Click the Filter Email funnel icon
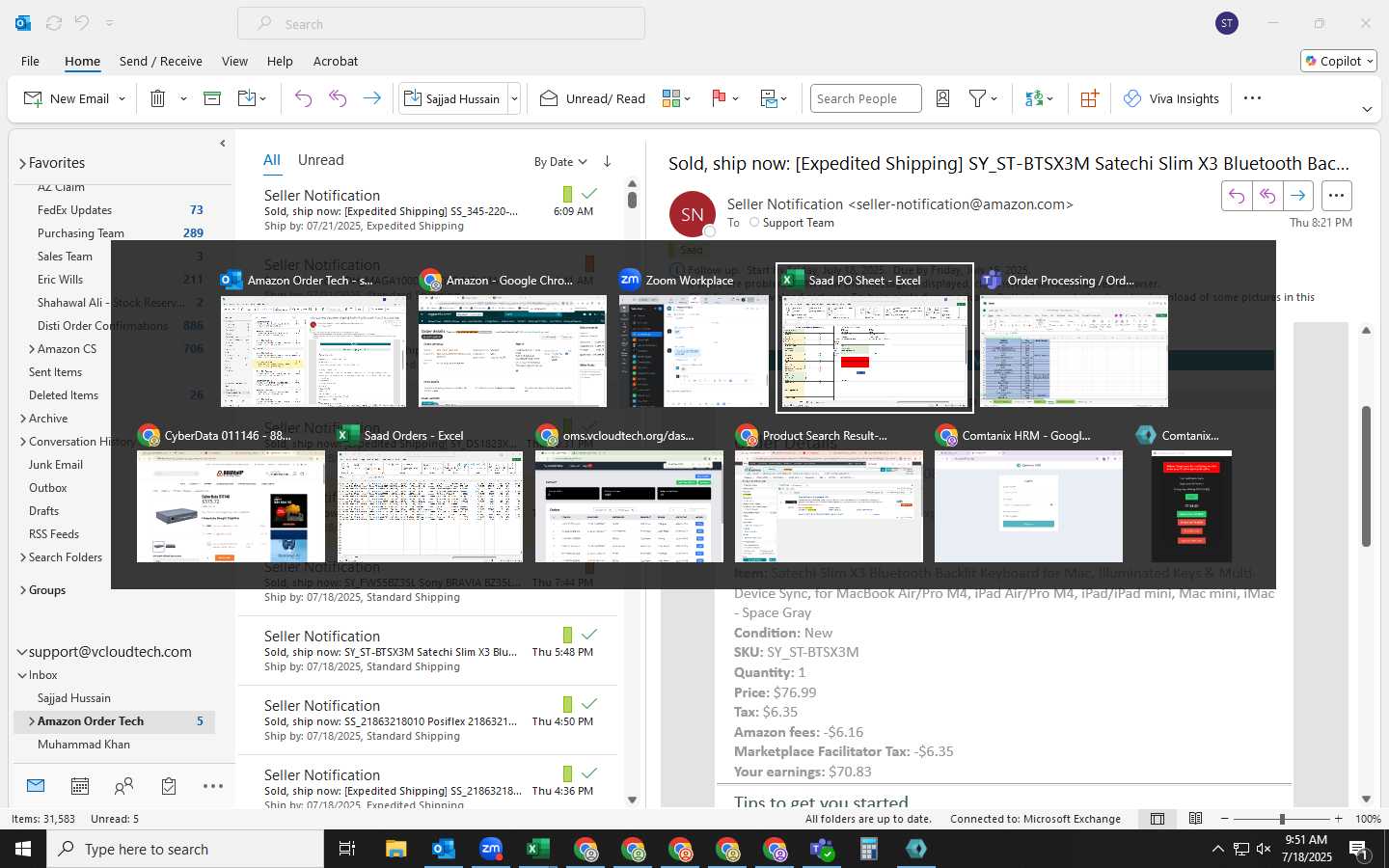Image resolution: width=1389 pixels, height=868 pixels. pyautogui.click(x=977, y=98)
